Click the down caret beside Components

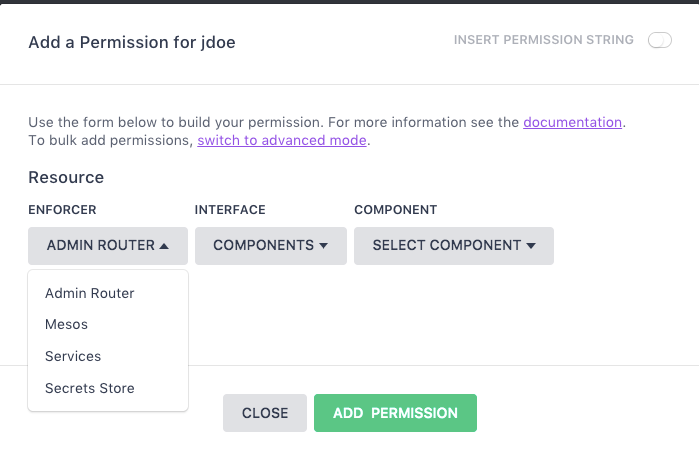[x=323, y=245]
